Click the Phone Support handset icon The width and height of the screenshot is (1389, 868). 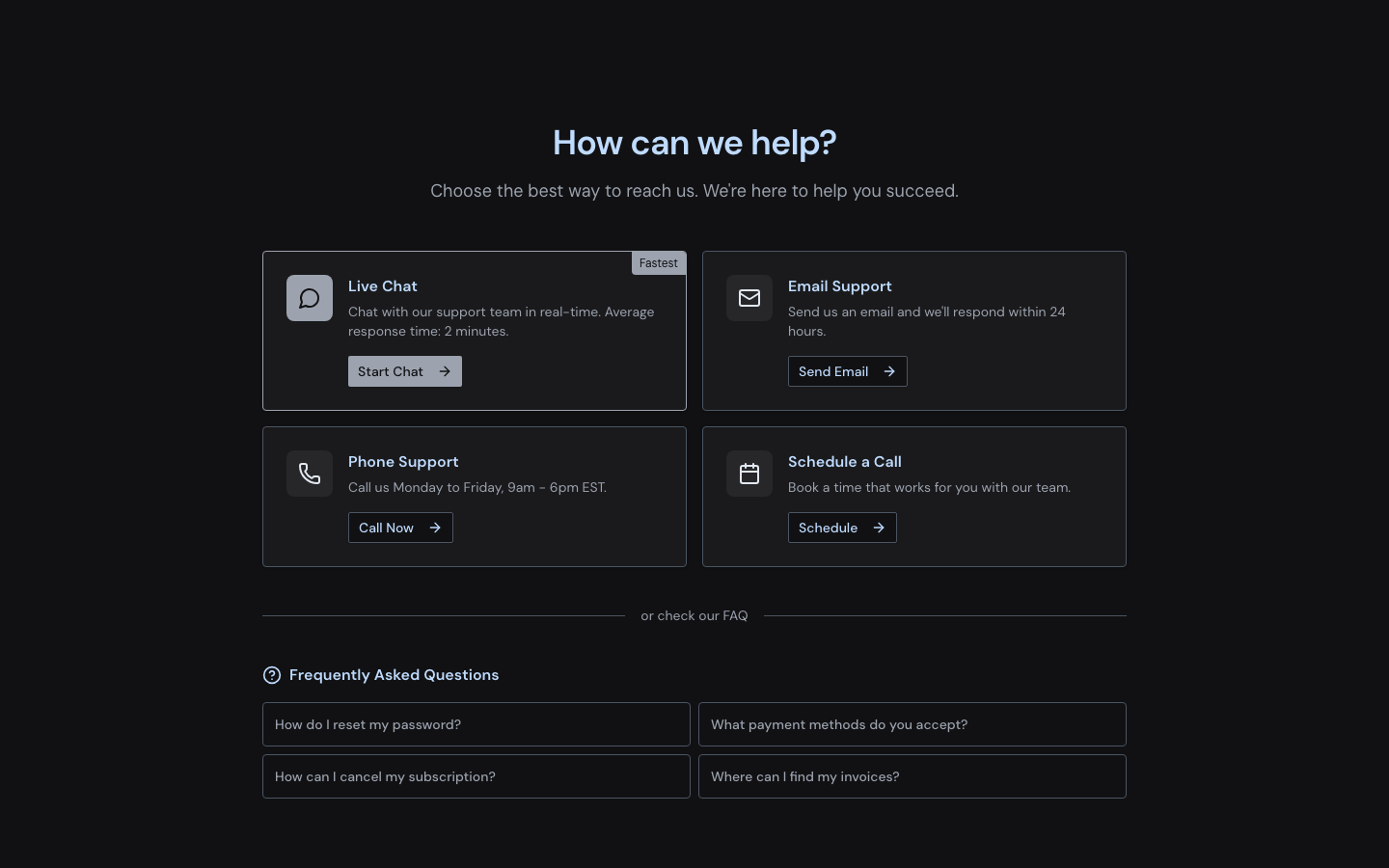[310, 474]
